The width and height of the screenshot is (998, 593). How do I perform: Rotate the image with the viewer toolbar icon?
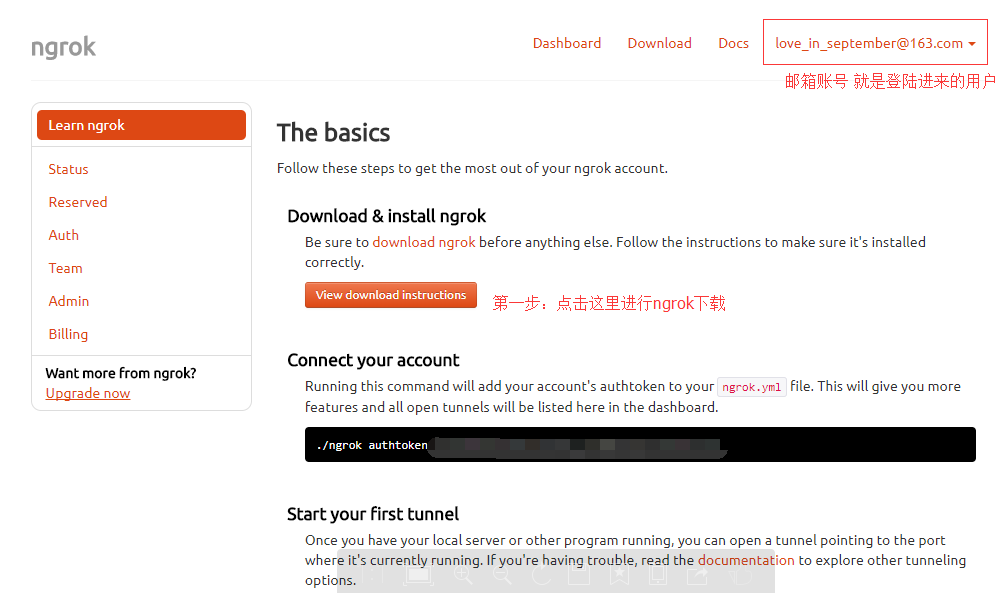(542, 575)
